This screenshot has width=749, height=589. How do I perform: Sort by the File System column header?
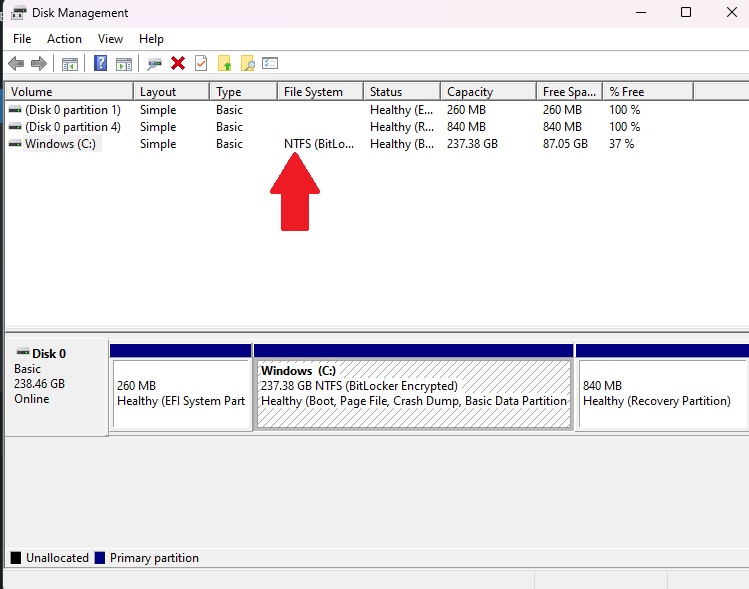coord(321,91)
